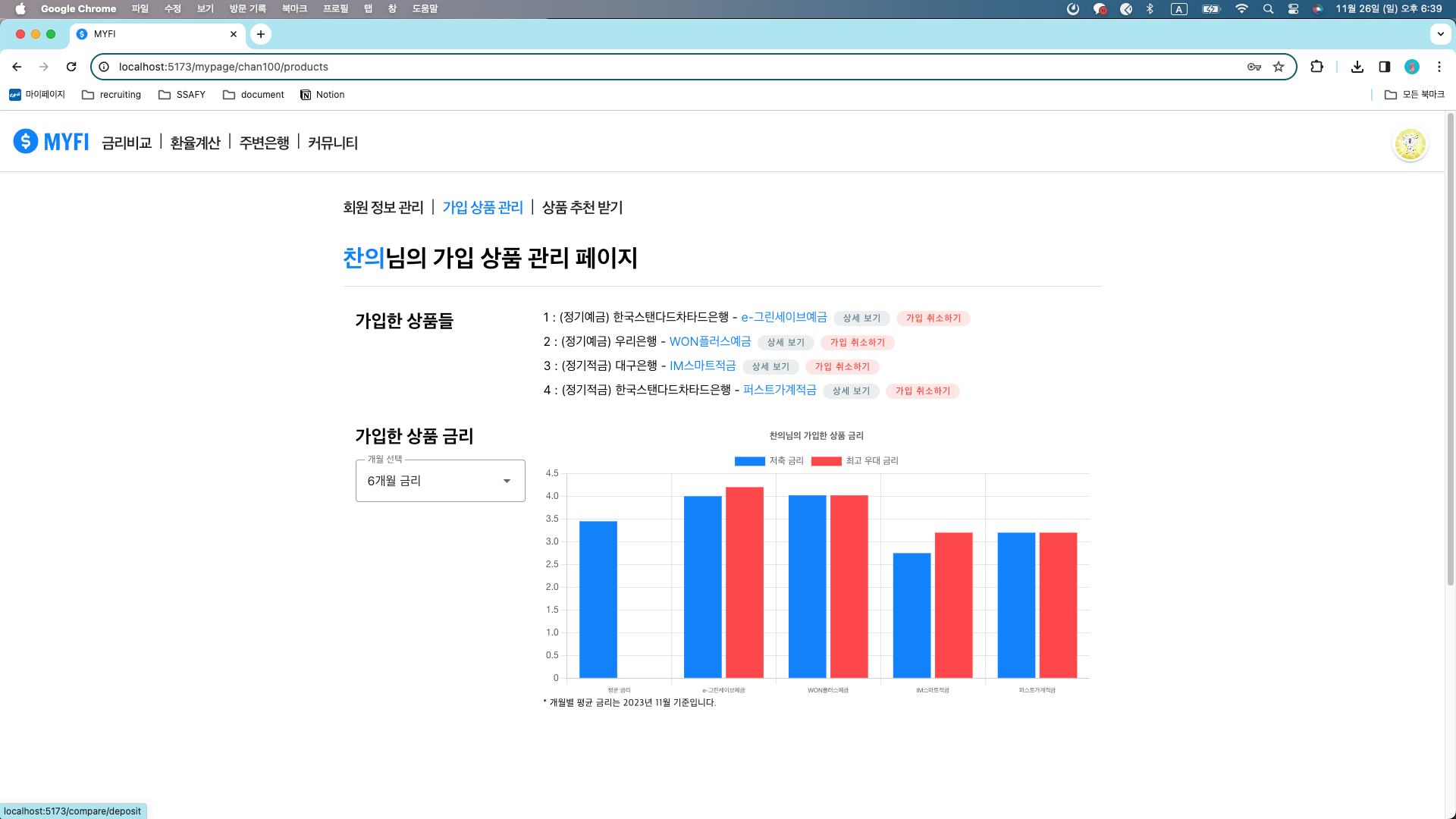
Task: Open the 6개월 금리 month dropdown
Action: tap(440, 481)
